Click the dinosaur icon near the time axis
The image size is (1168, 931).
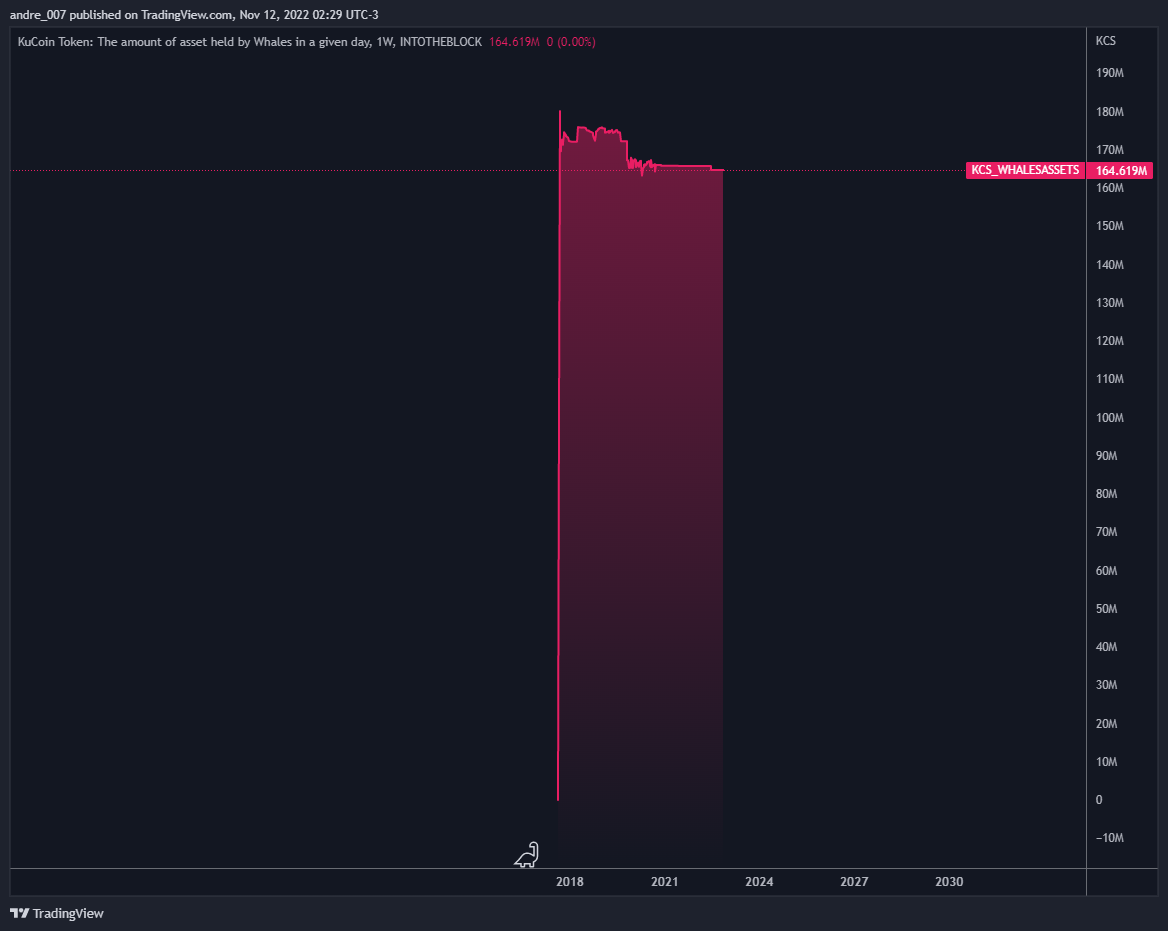[x=527, y=855]
